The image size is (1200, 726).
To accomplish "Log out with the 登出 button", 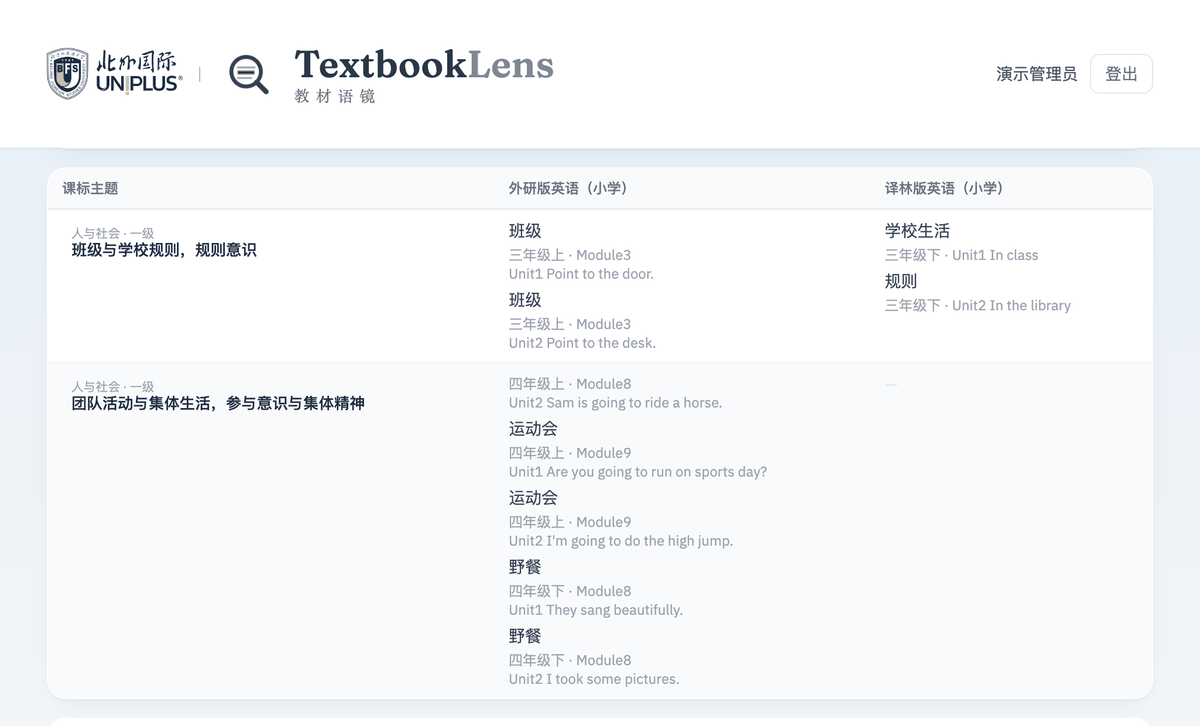I will (1121, 74).
